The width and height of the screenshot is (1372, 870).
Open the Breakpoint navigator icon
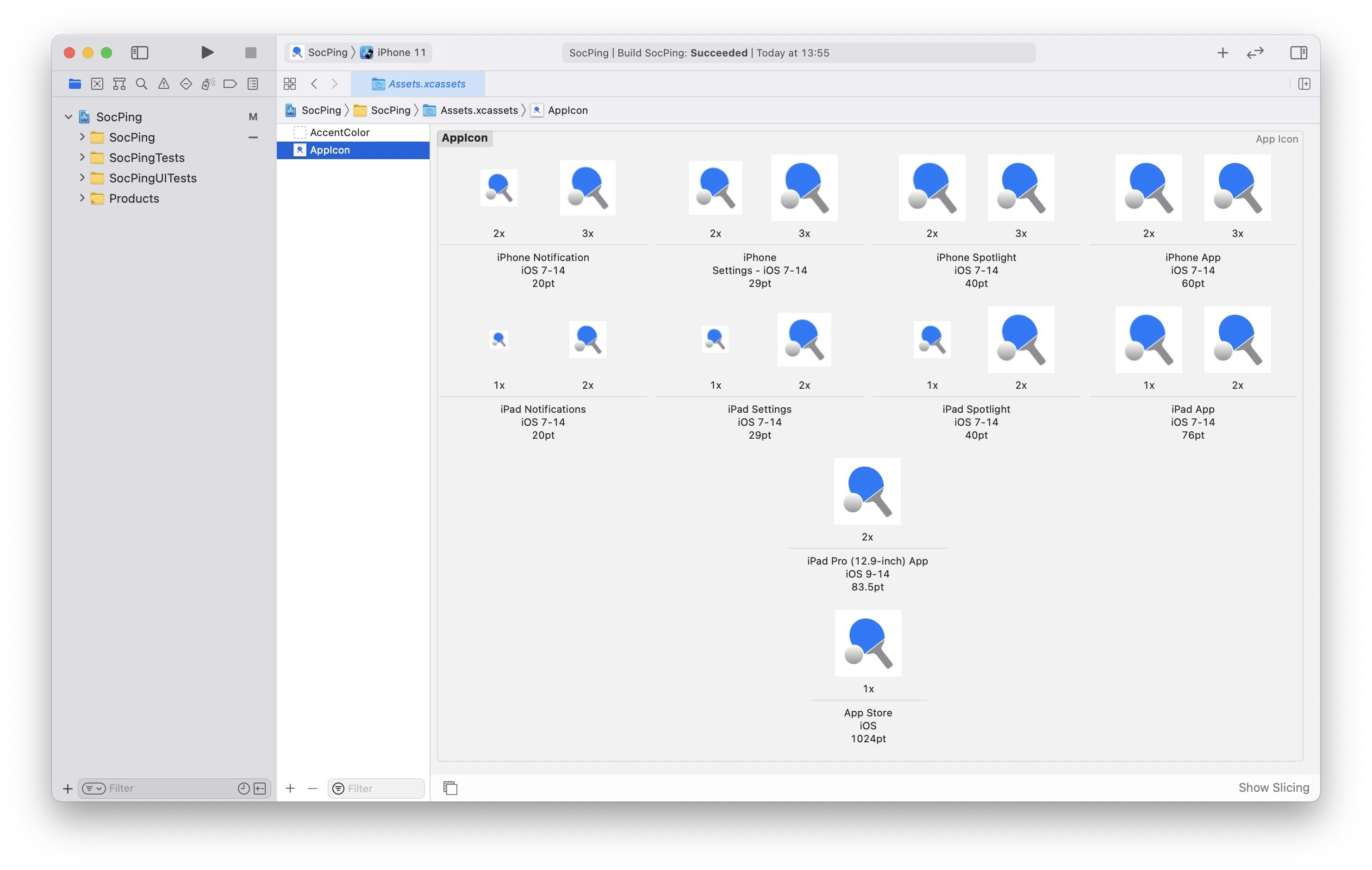[230, 84]
